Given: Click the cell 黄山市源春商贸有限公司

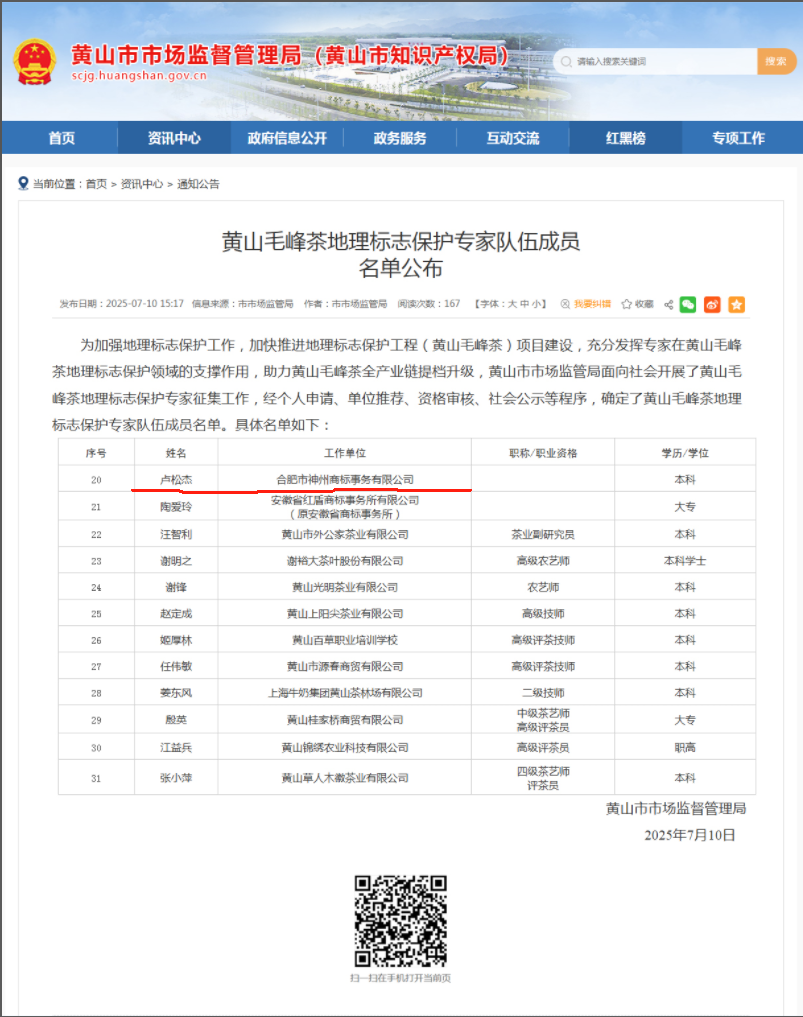Looking at the screenshot, I should tap(344, 667).
